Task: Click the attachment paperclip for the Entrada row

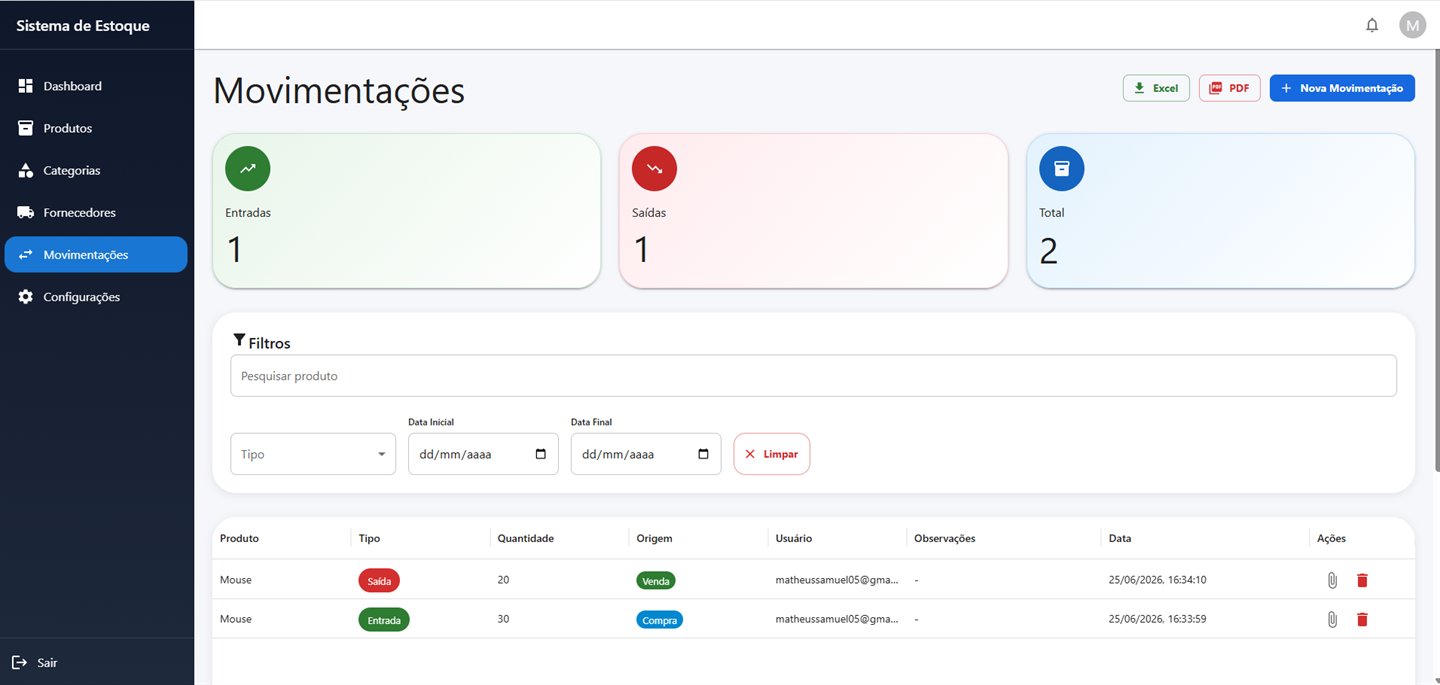Action: 1332,619
